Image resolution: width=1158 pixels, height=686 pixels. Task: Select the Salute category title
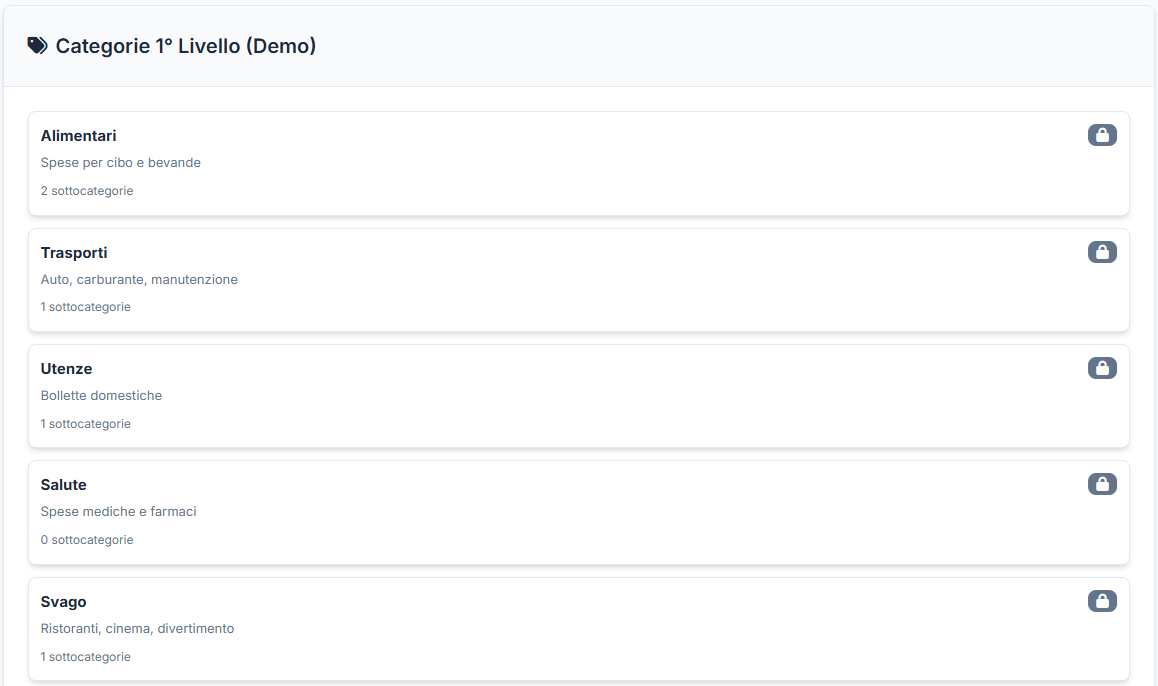pyautogui.click(x=64, y=485)
